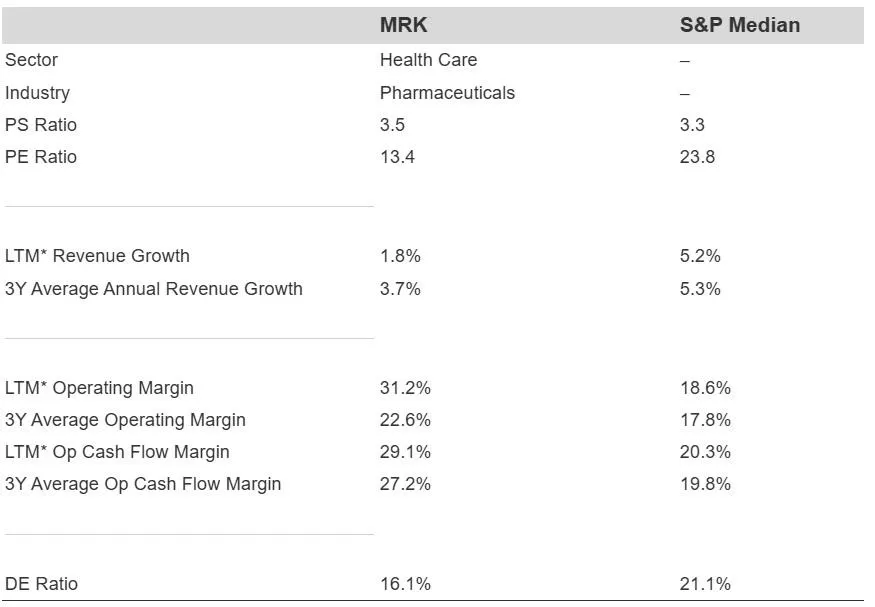Select MRK's 31.2% operating margin value
Viewport: 875px width, 607px height.
coord(405,388)
